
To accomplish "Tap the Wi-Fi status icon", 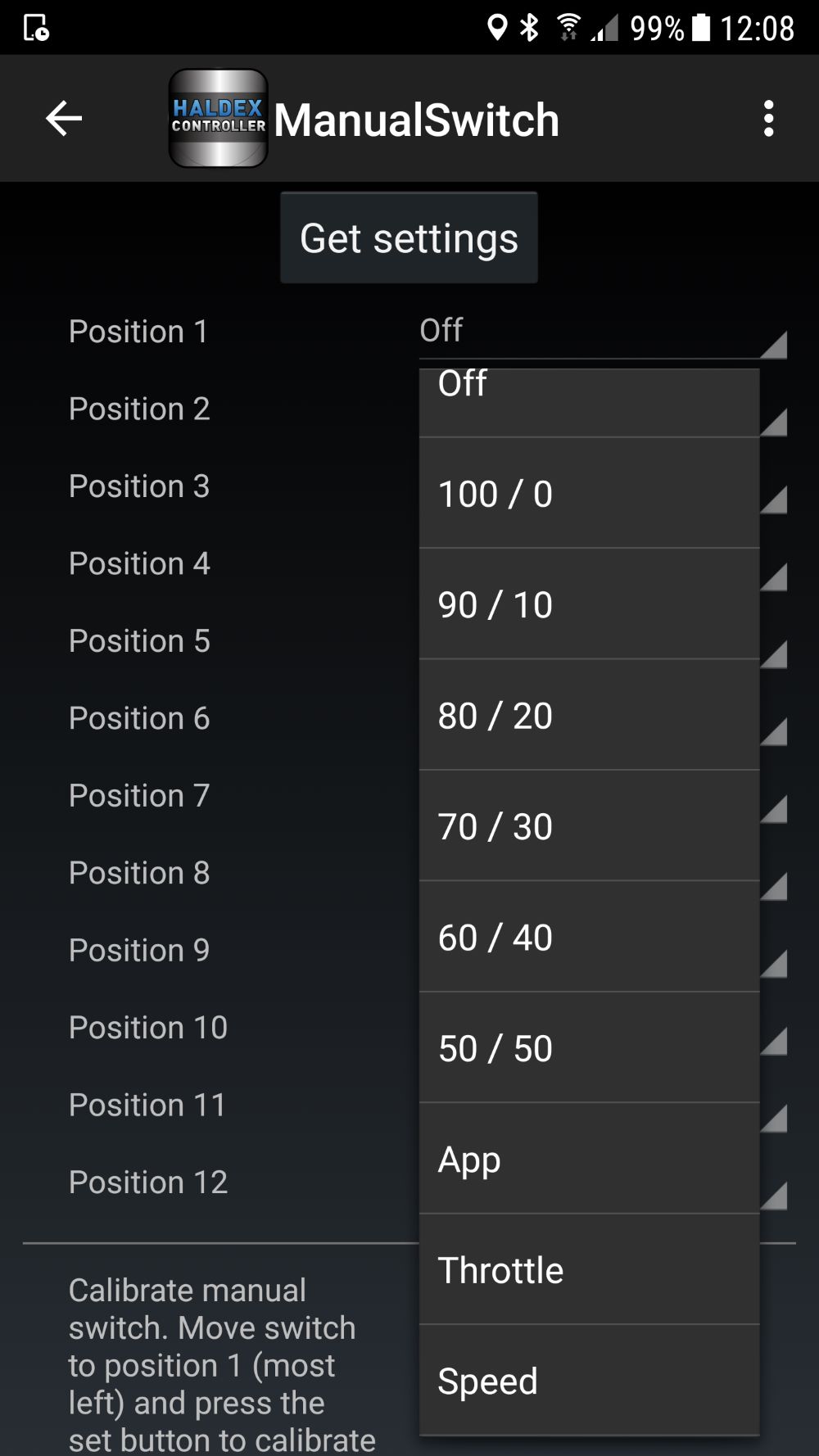I will pyautogui.click(x=568, y=28).
